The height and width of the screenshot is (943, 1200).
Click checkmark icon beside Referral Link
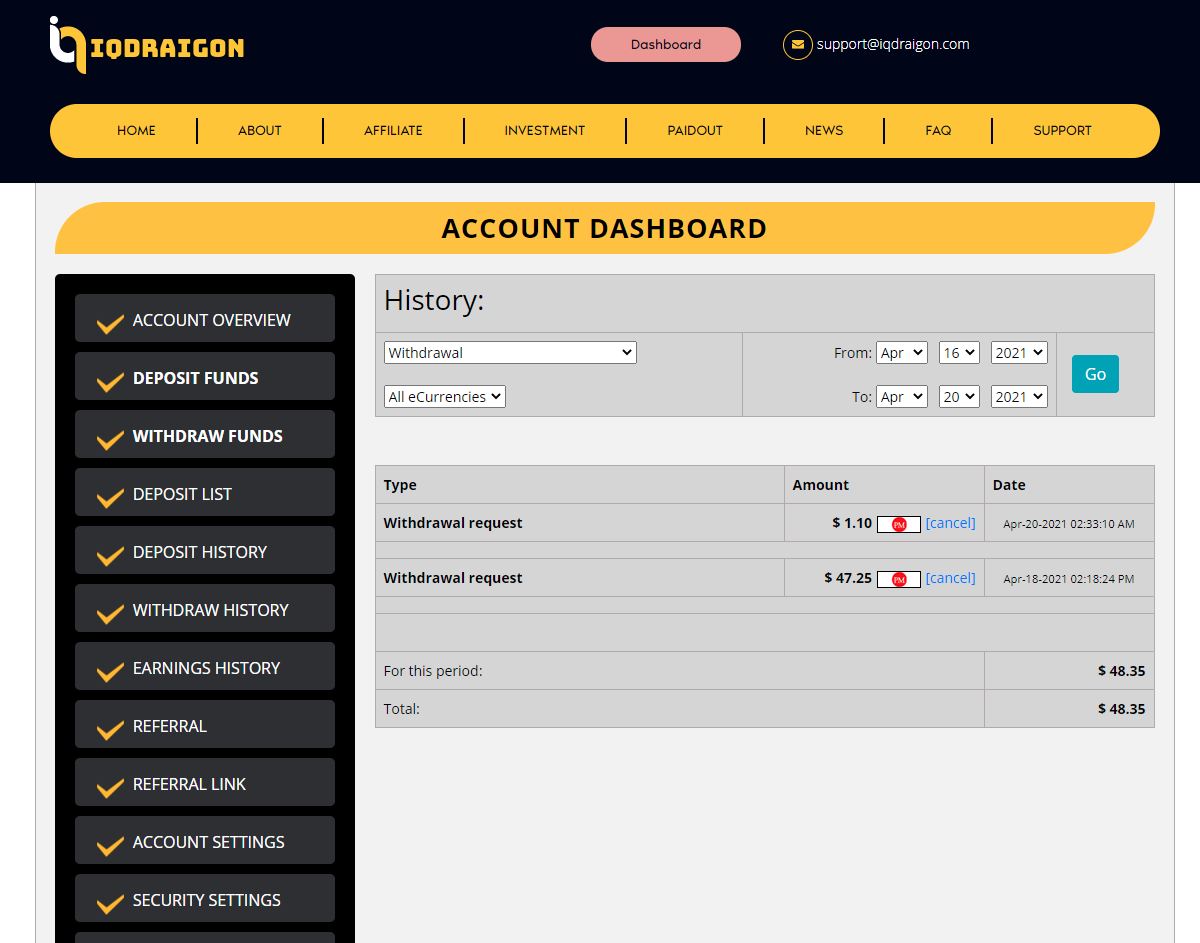pyautogui.click(x=110, y=788)
